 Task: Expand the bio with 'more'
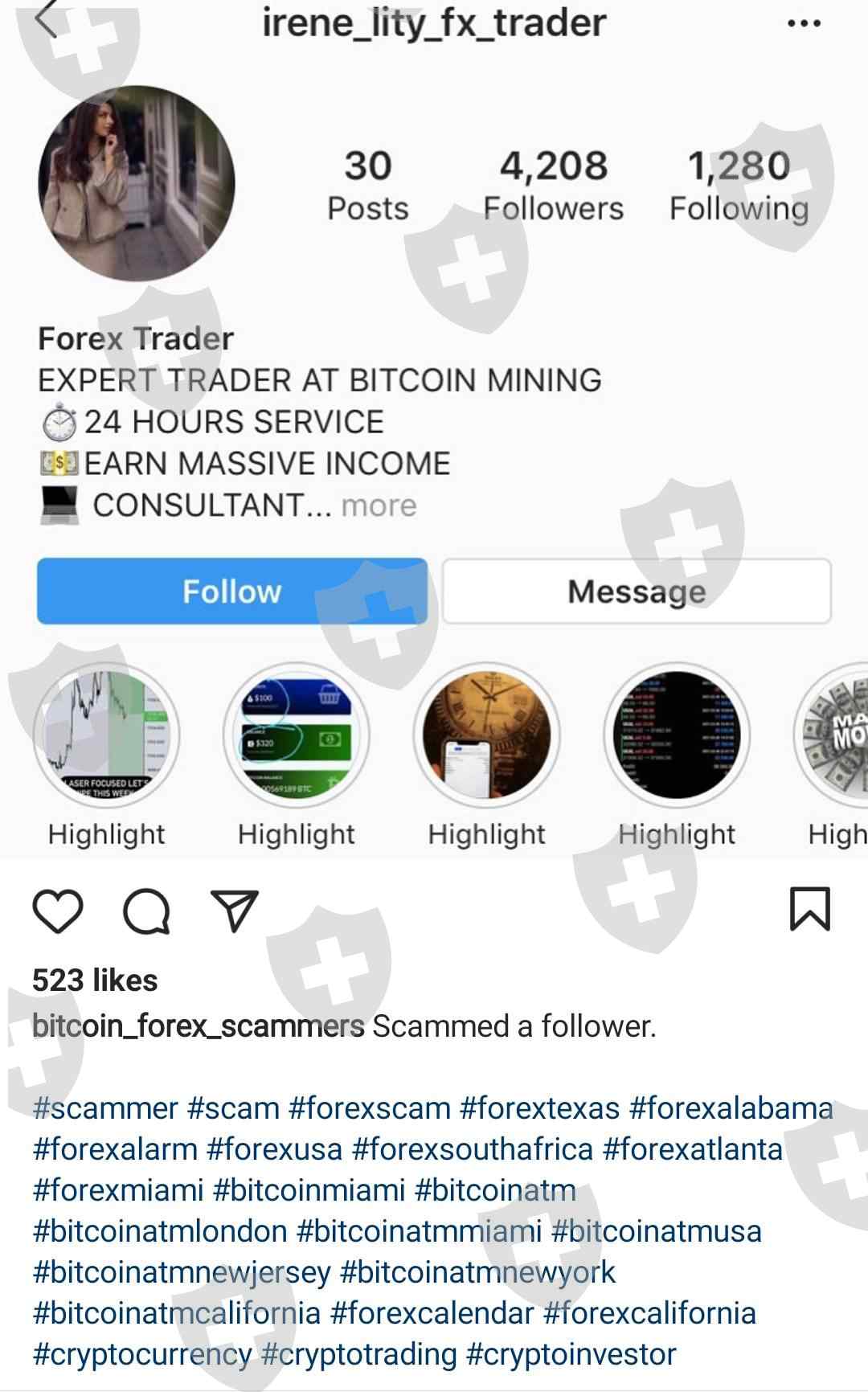coord(379,506)
